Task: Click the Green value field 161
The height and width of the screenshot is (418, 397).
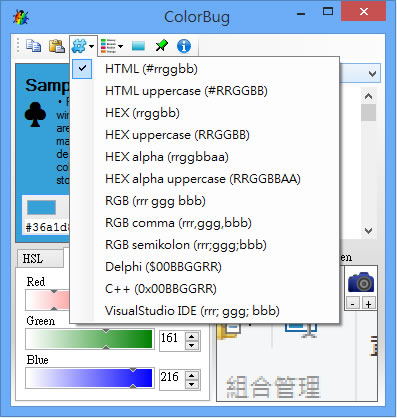Action: click(172, 340)
